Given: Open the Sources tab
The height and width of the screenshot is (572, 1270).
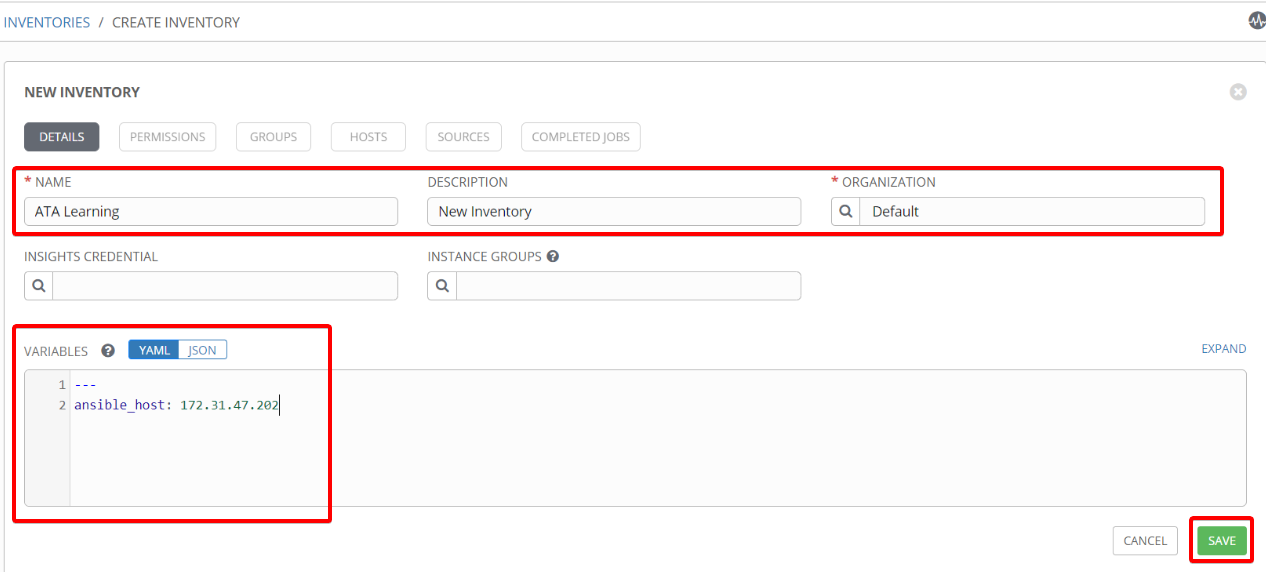Looking at the screenshot, I should (x=464, y=137).
